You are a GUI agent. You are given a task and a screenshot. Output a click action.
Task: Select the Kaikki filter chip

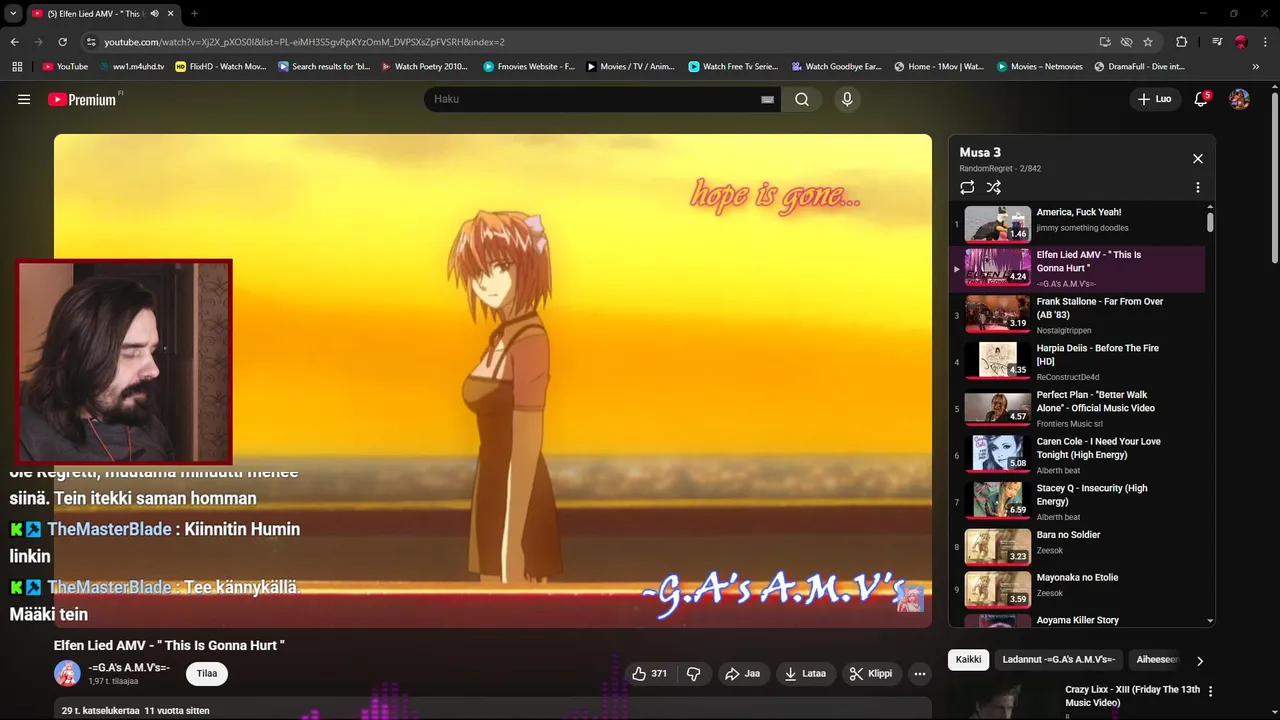(968, 660)
